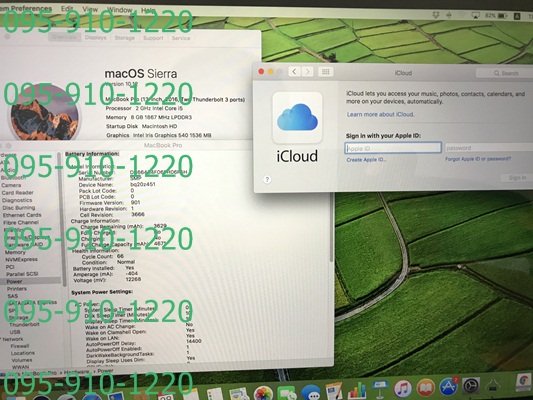Click the battery status in the menu bar
The height and width of the screenshot is (400, 533).
pos(496,16)
